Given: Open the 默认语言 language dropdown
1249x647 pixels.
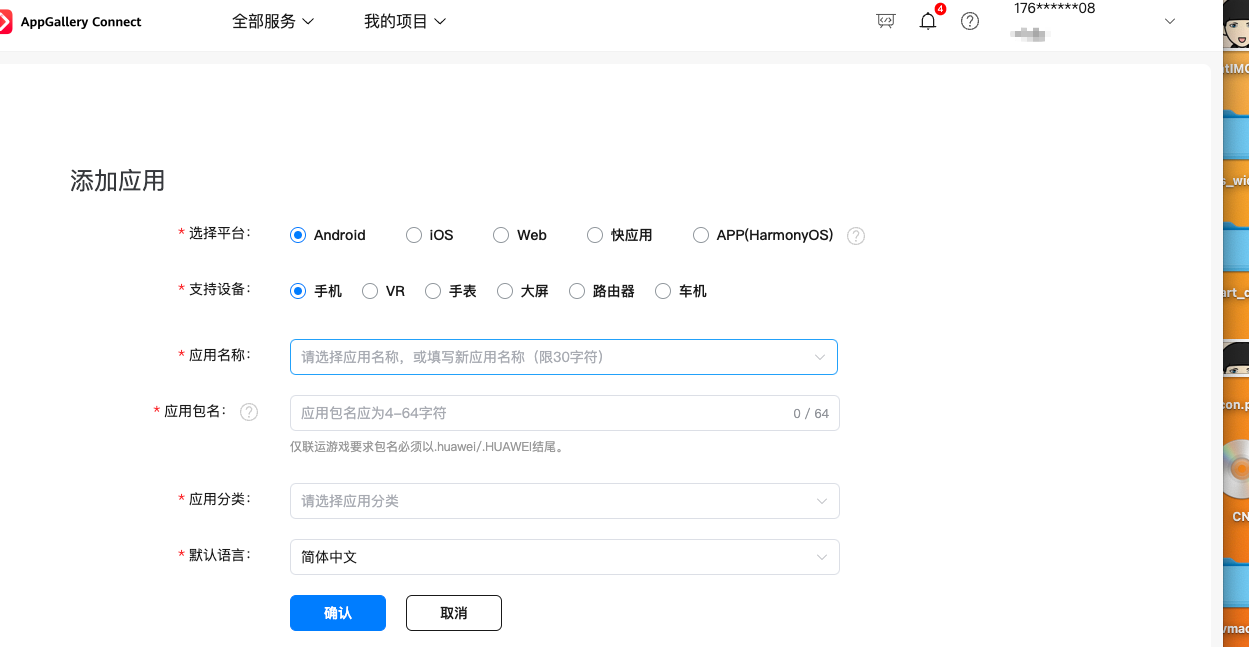Looking at the screenshot, I should pos(563,557).
